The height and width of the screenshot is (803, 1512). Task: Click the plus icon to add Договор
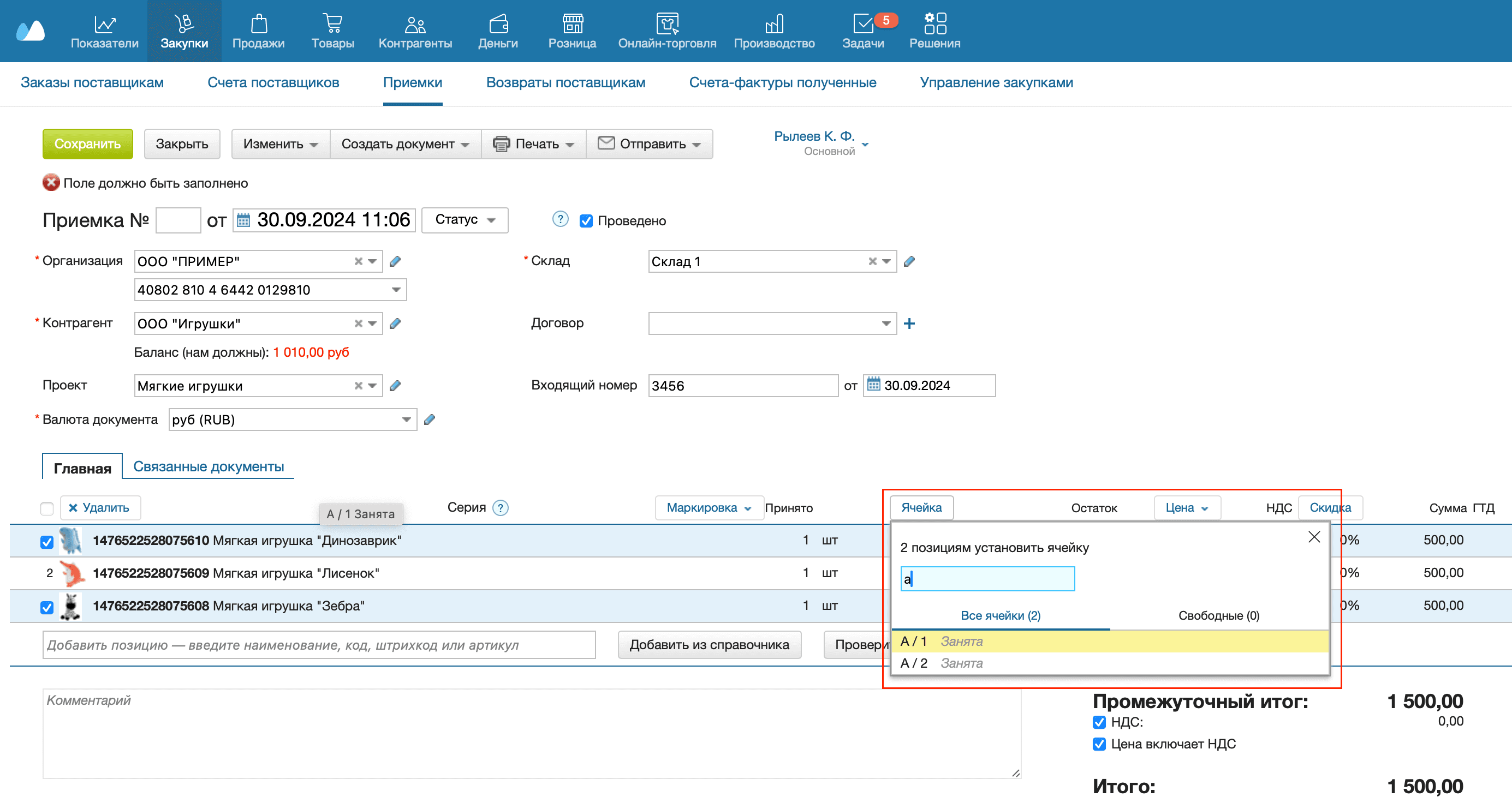click(909, 324)
